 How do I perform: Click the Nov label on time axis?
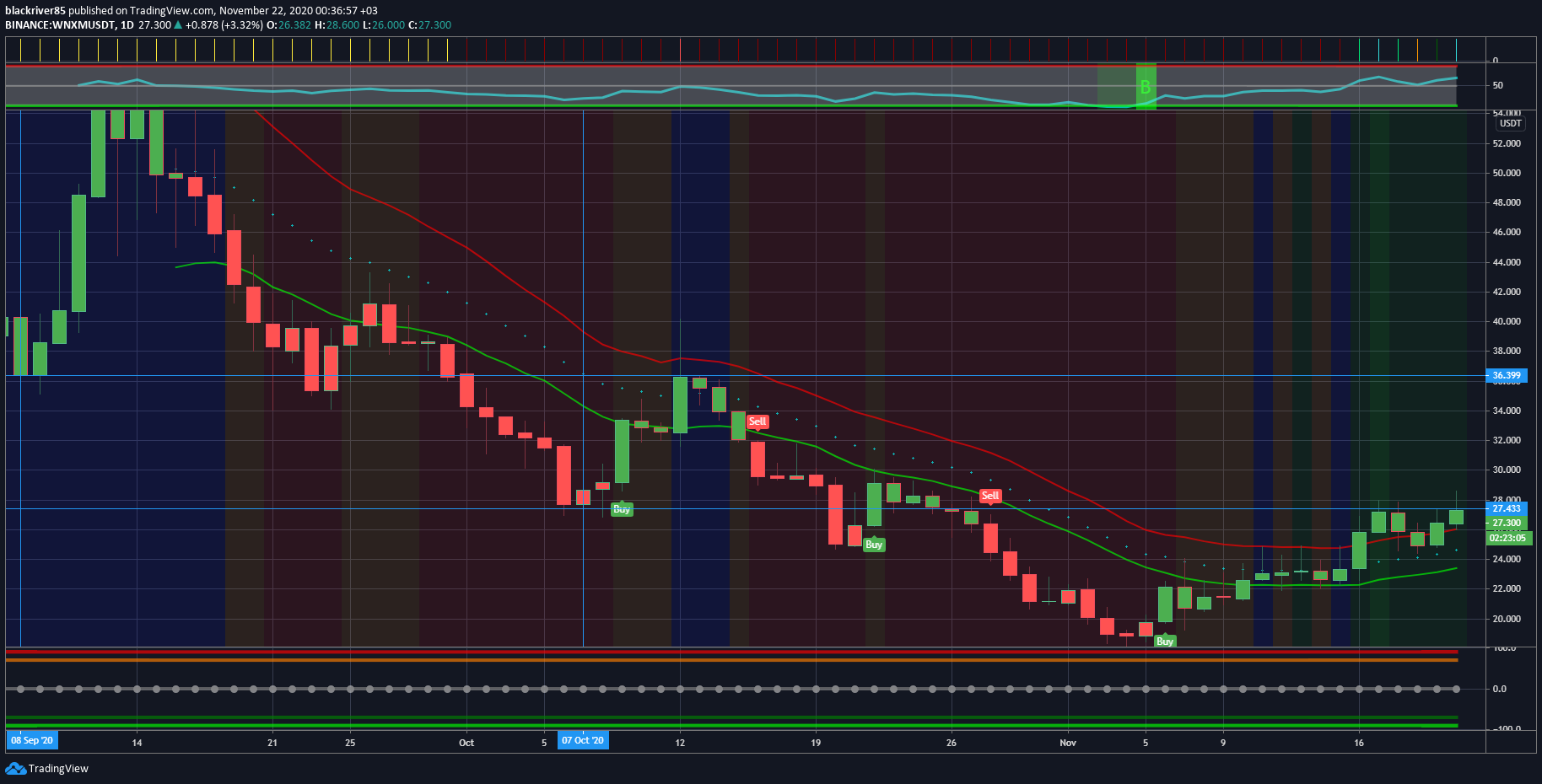[x=1068, y=743]
